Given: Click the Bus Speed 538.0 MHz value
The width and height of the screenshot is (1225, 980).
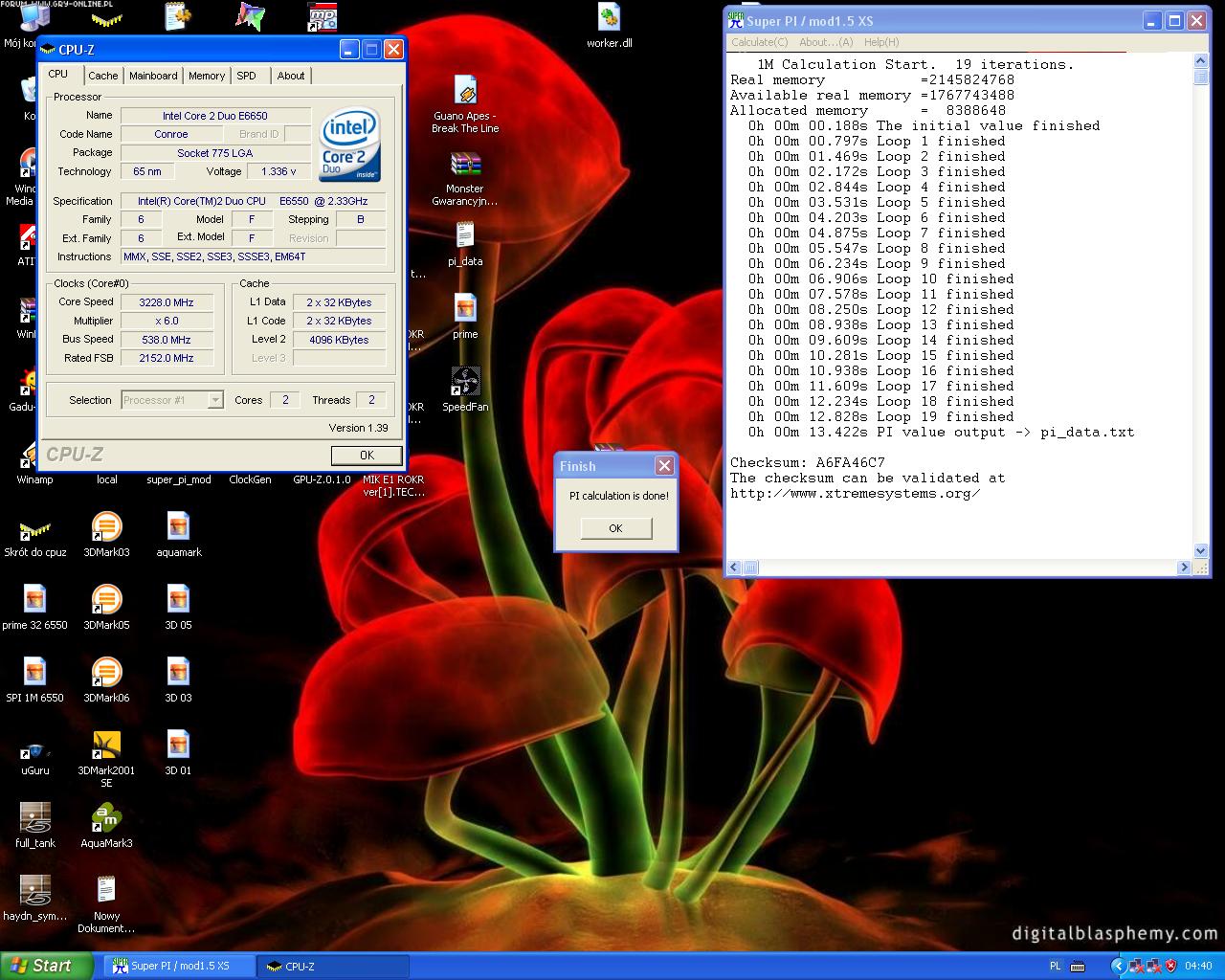Looking at the screenshot, I should tap(167, 340).
